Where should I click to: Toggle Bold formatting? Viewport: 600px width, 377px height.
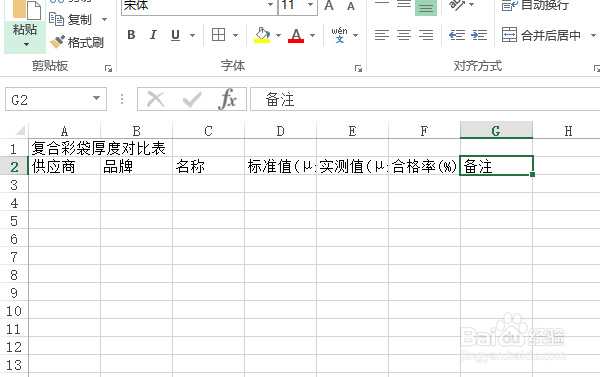point(131,35)
